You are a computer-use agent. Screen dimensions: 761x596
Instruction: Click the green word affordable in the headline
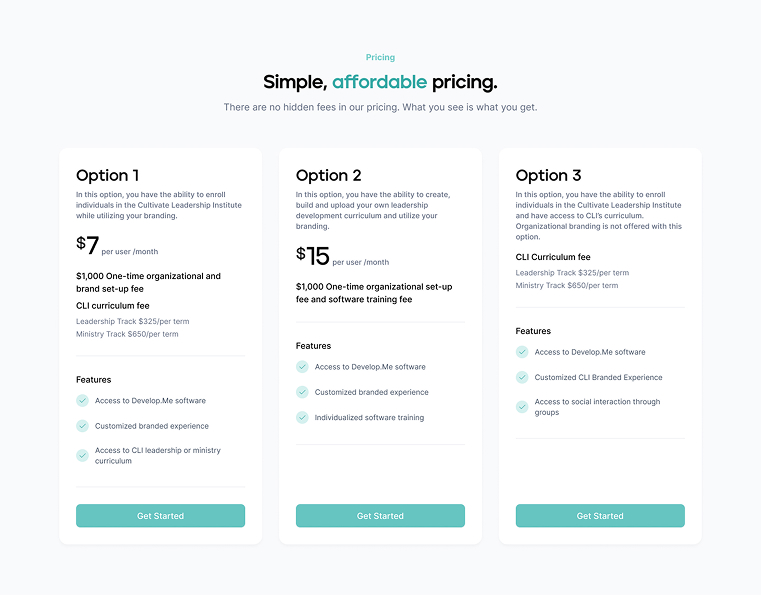380,82
